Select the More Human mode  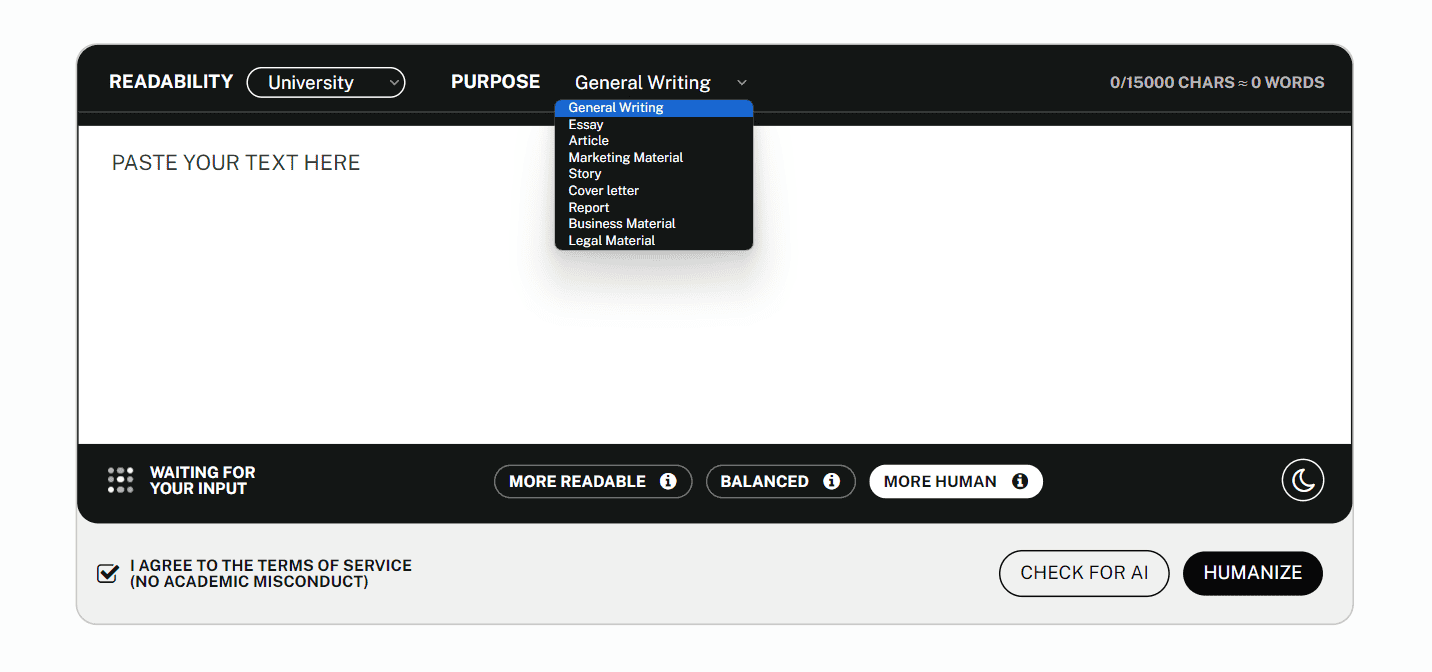coord(956,481)
